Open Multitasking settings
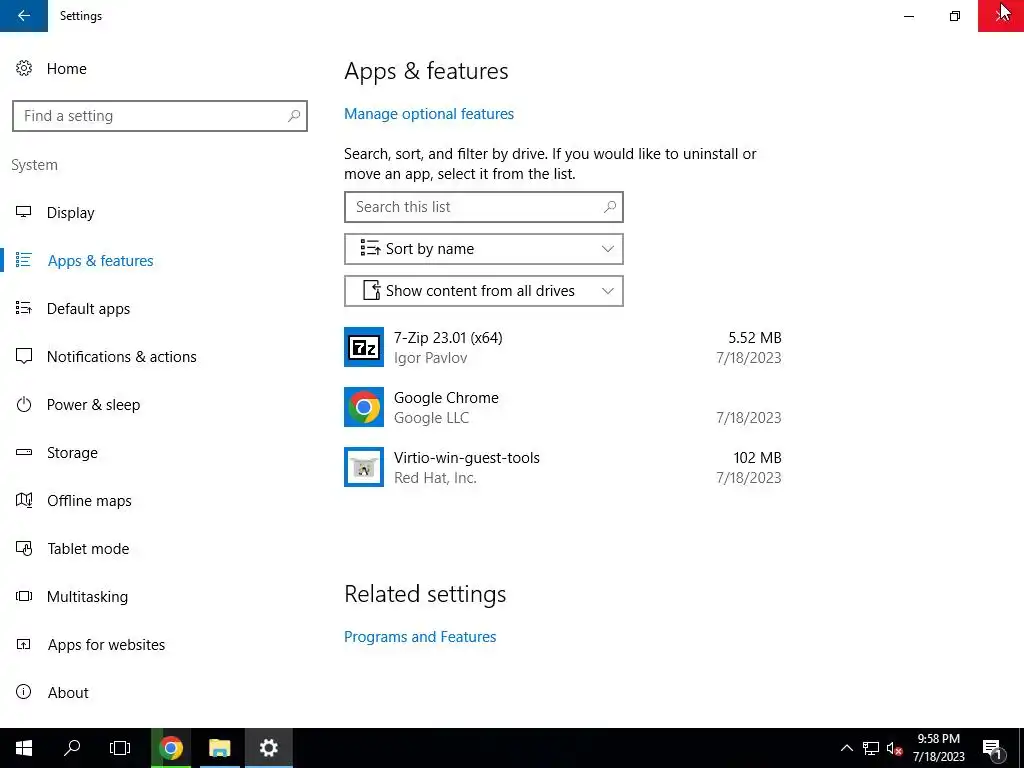Viewport: 1024px width, 768px height. tap(87, 597)
